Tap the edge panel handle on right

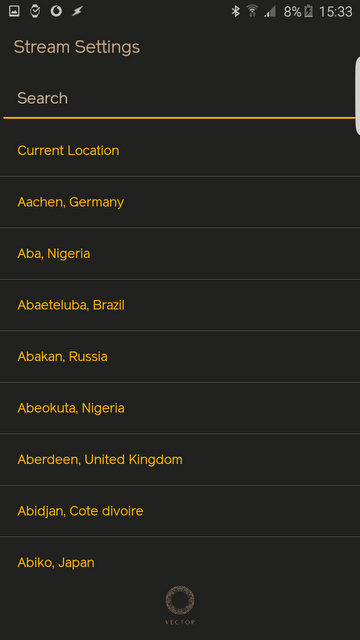[358, 96]
